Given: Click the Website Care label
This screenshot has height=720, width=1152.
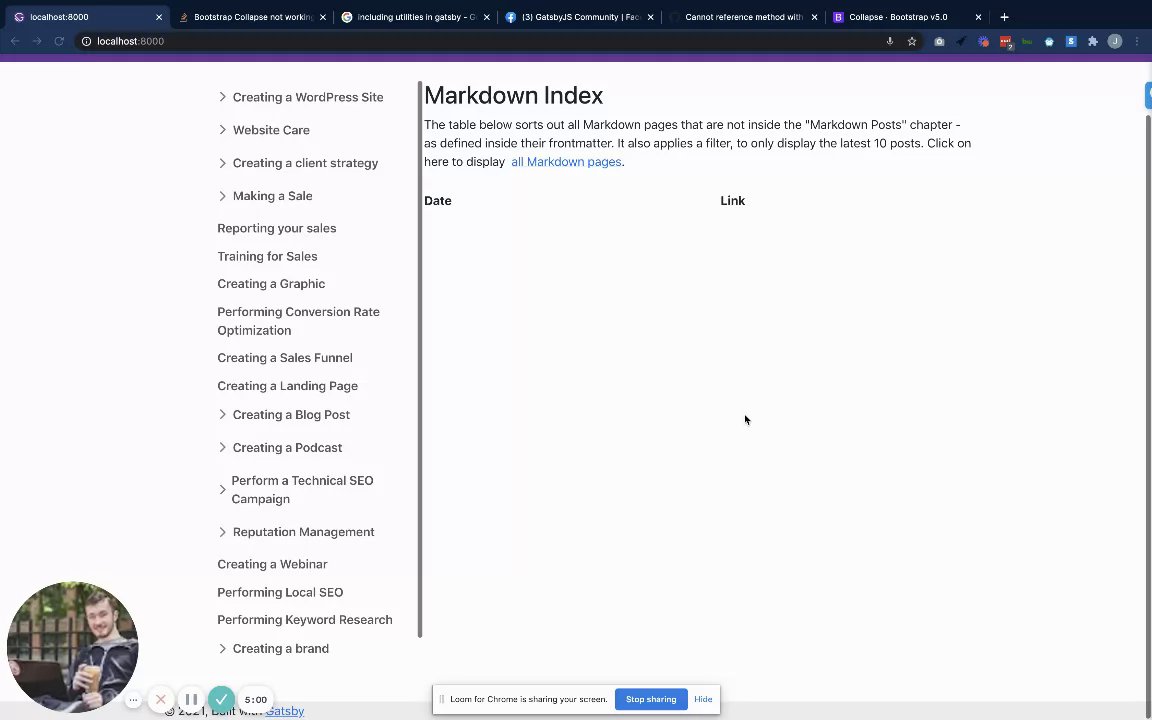Looking at the screenshot, I should [271, 130].
